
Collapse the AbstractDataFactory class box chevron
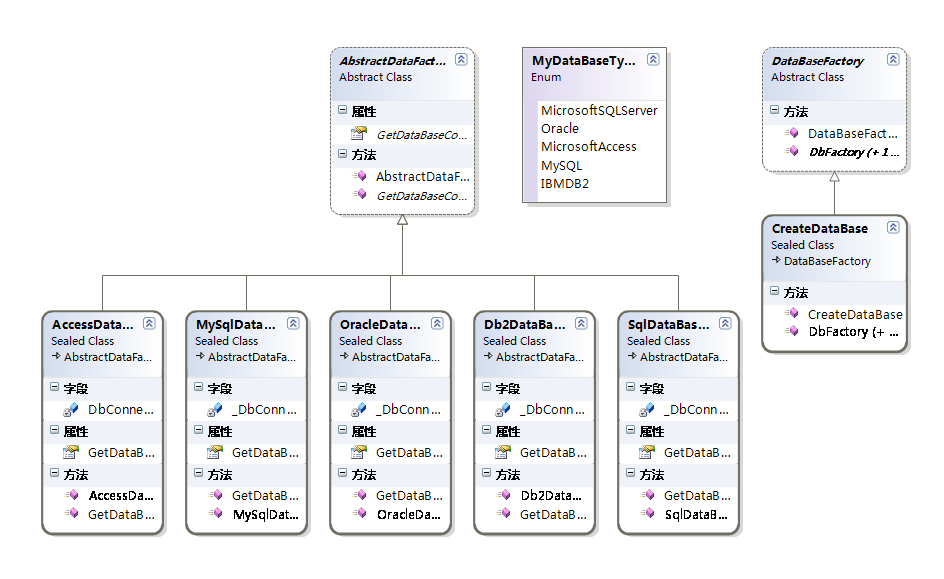click(x=461, y=59)
